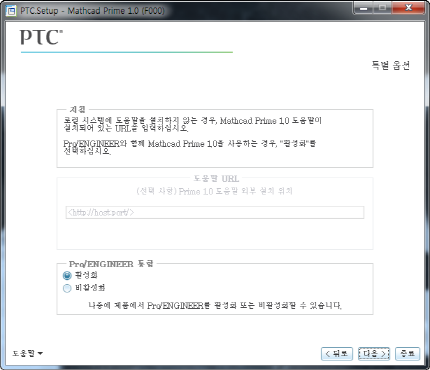Open the 도움말 help dropdown
Image resolution: width=430 pixels, height=370 pixels.
point(28,353)
